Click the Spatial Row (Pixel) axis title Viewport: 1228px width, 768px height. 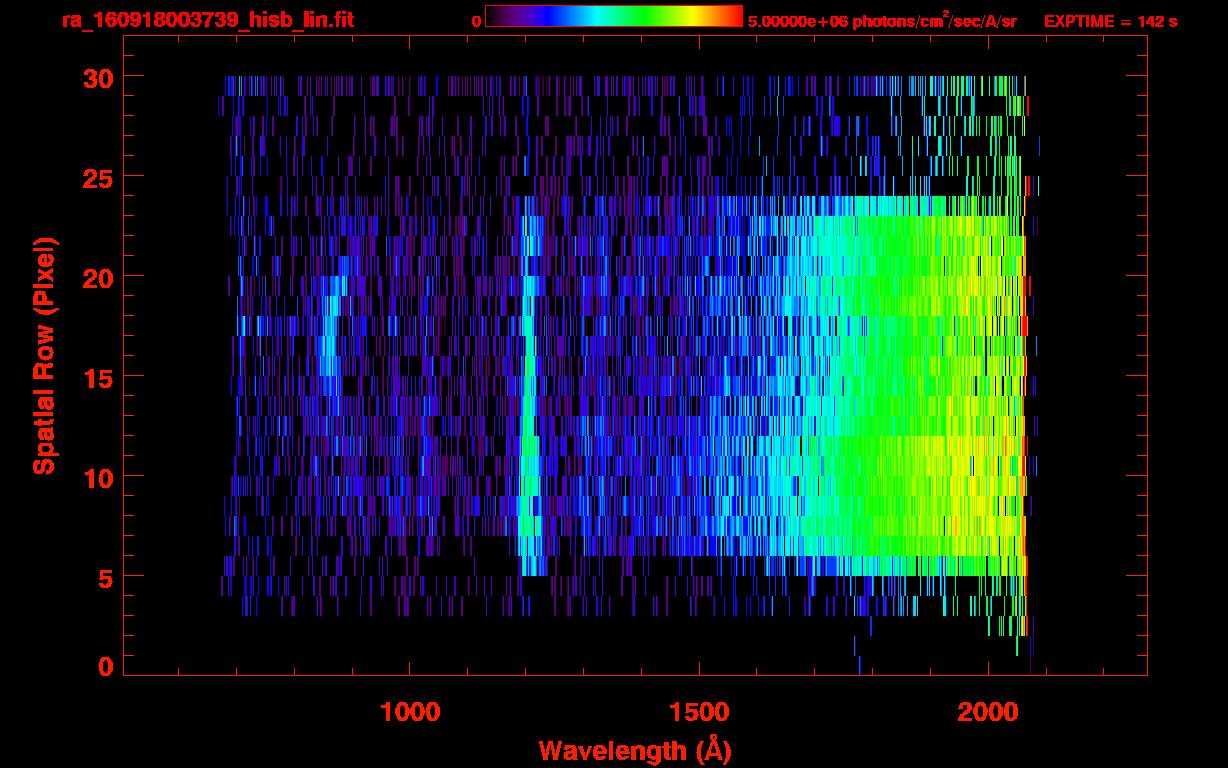click(44, 355)
